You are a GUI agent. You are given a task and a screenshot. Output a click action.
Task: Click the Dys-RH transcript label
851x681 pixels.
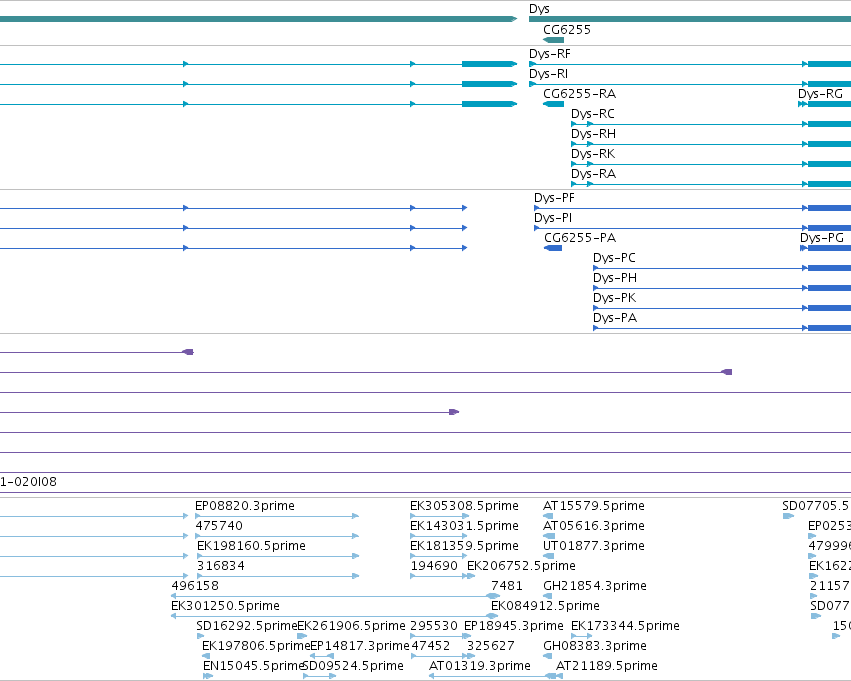pyautogui.click(x=593, y=134)
